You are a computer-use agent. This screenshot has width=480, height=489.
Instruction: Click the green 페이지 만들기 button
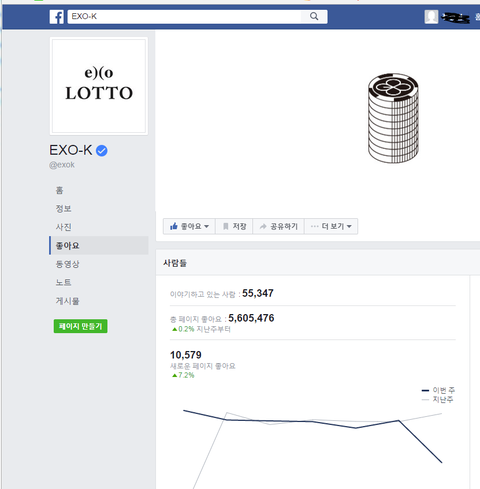point(80,326)
